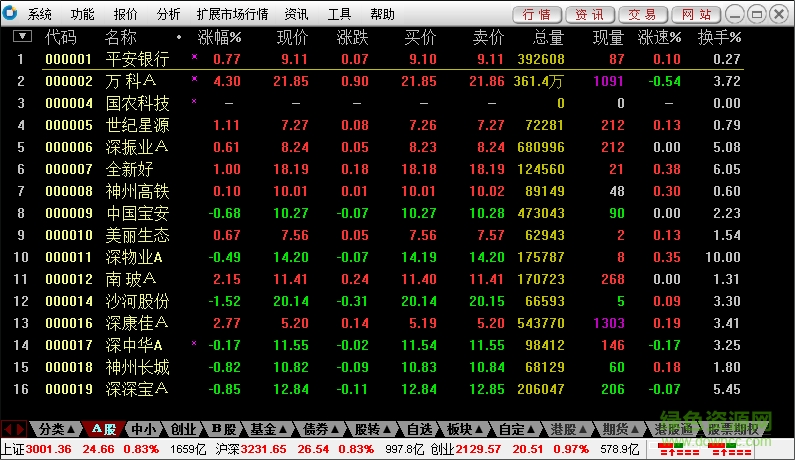This screenshot has height=460, width=795.
Task: Sort by the 涨幅% column header
Action: click(220, 37)
